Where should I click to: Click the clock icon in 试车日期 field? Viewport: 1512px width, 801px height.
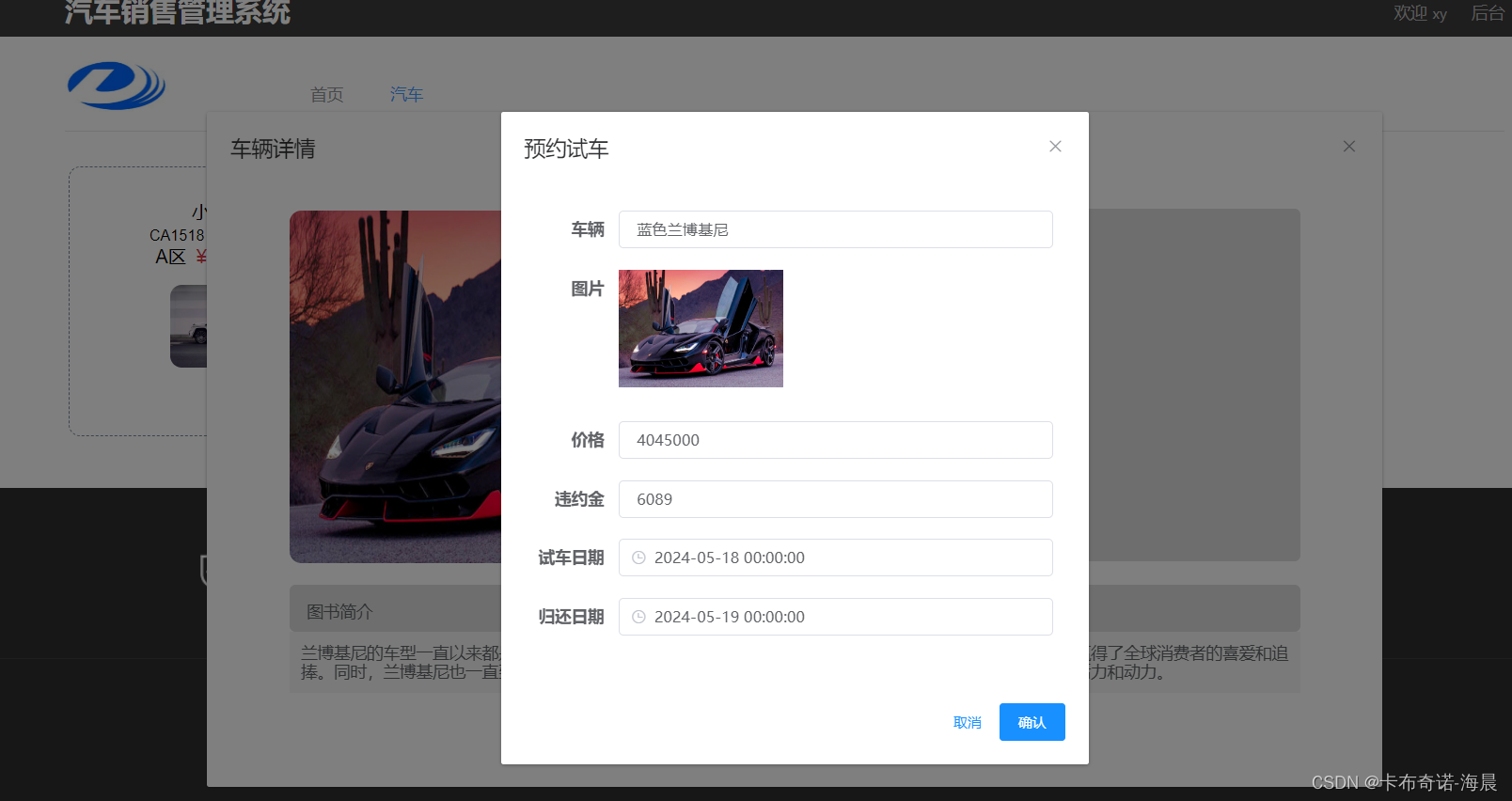tap(638, 558)
